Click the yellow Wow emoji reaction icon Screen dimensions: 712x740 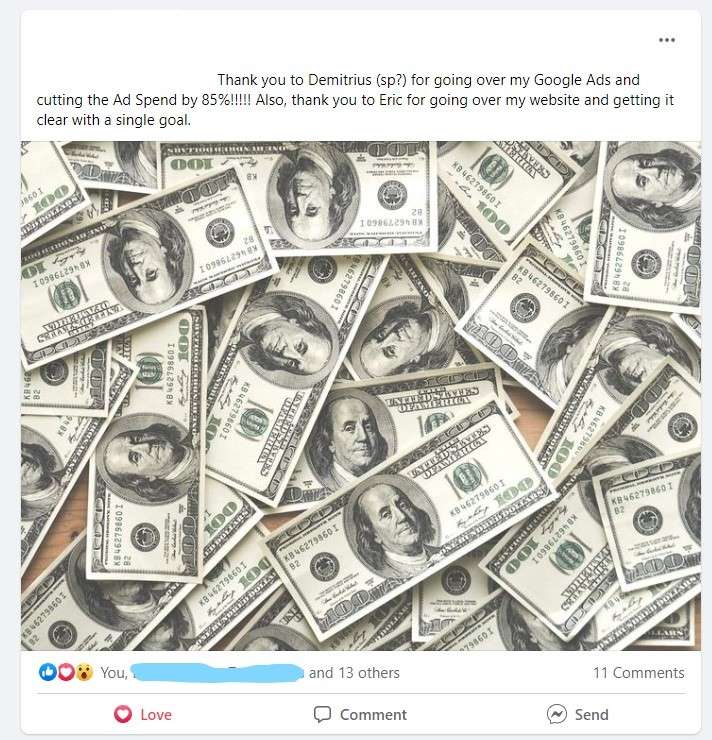click(84, 672)
